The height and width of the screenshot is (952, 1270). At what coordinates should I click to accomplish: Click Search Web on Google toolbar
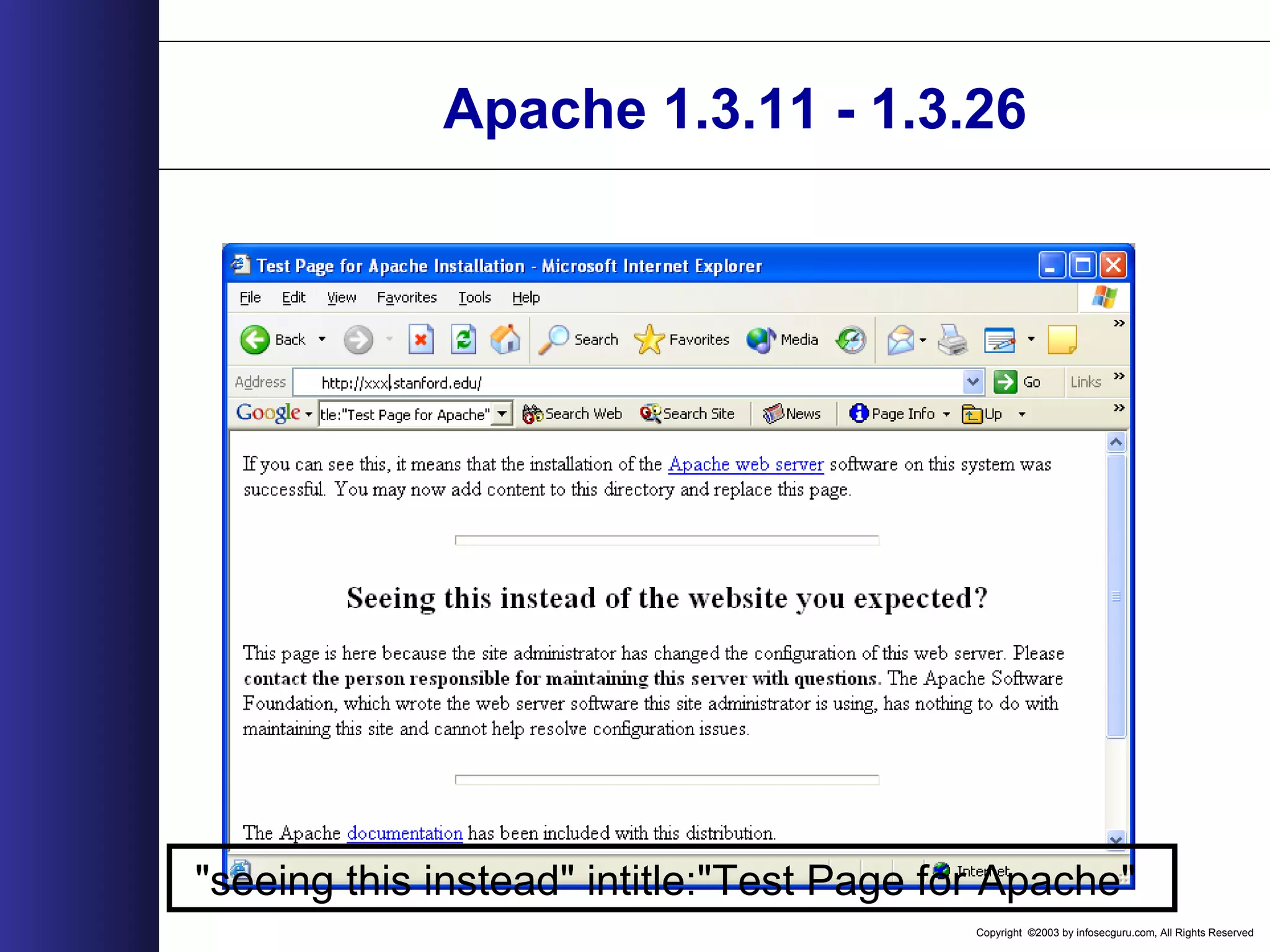point(572,414)
